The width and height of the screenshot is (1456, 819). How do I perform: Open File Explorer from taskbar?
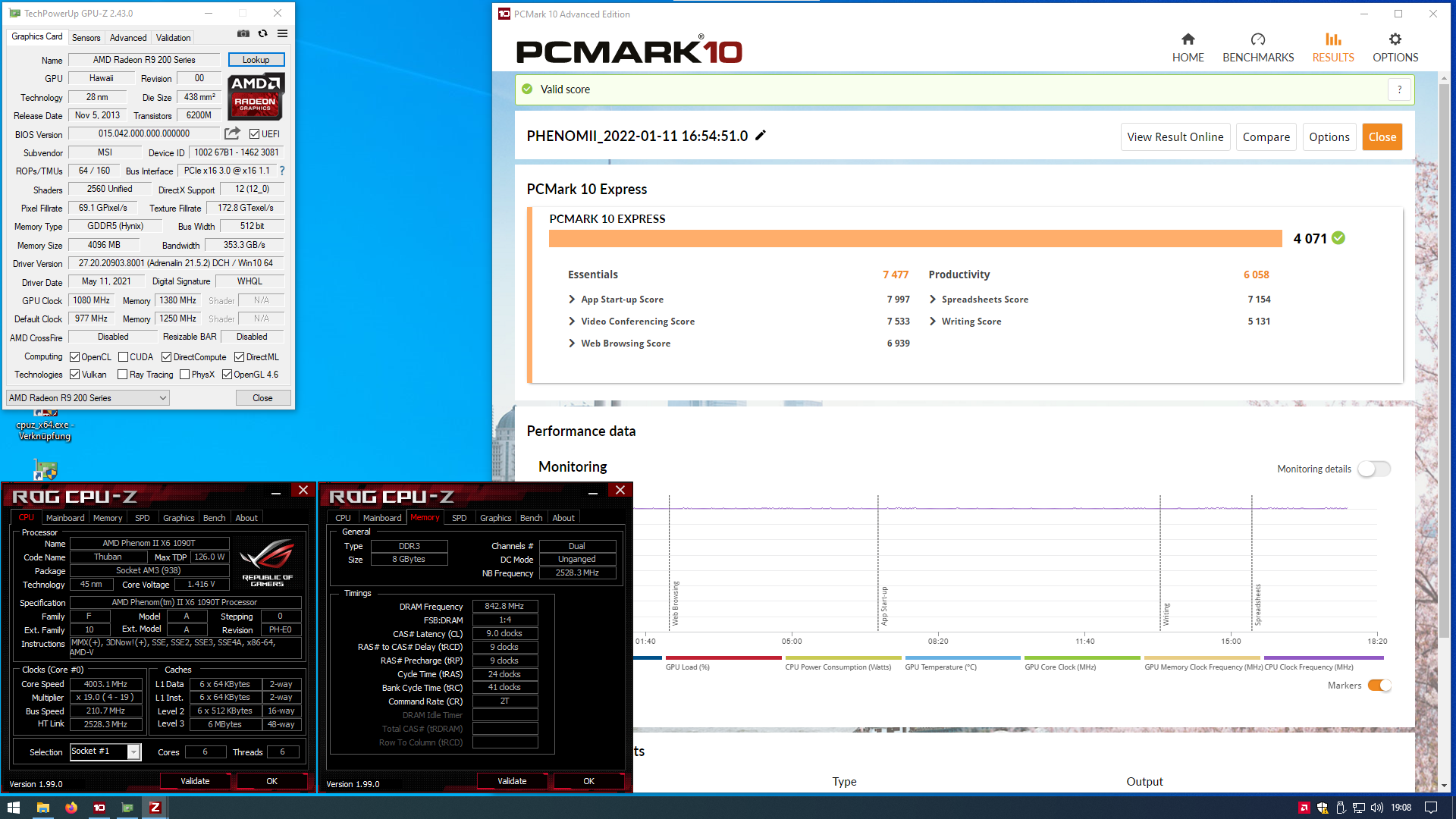tap(42, 808)
